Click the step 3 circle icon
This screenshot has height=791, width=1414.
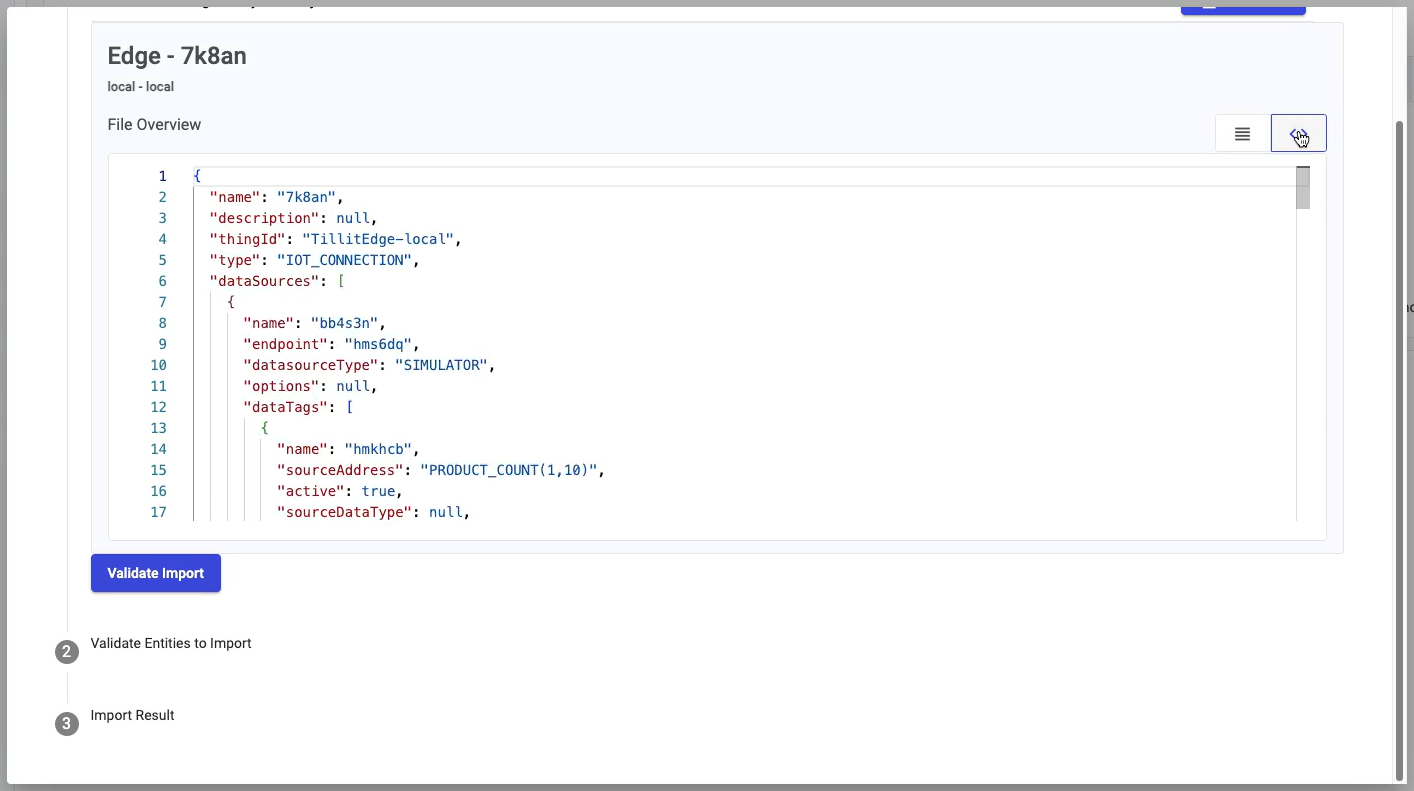click(67, 724)
